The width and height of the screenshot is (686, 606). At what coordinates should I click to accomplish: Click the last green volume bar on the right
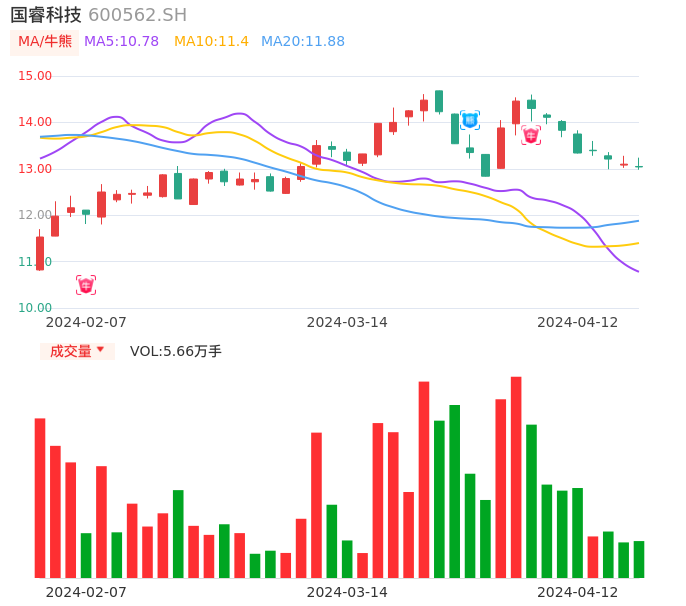point(639,560)
